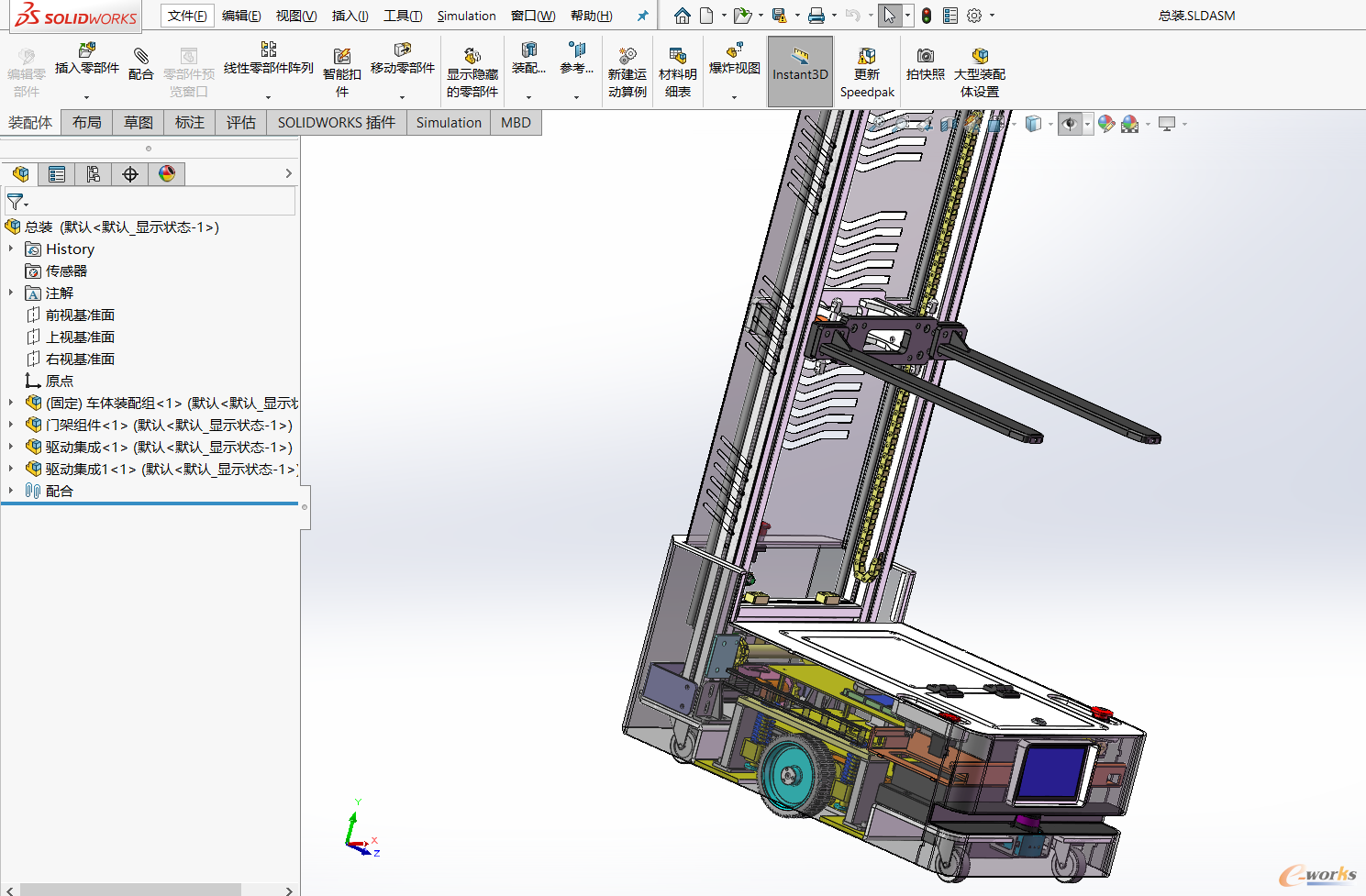Open the DimXpertManager crosshair tab
Viewport: 1366px width, 896px height.
130,174
